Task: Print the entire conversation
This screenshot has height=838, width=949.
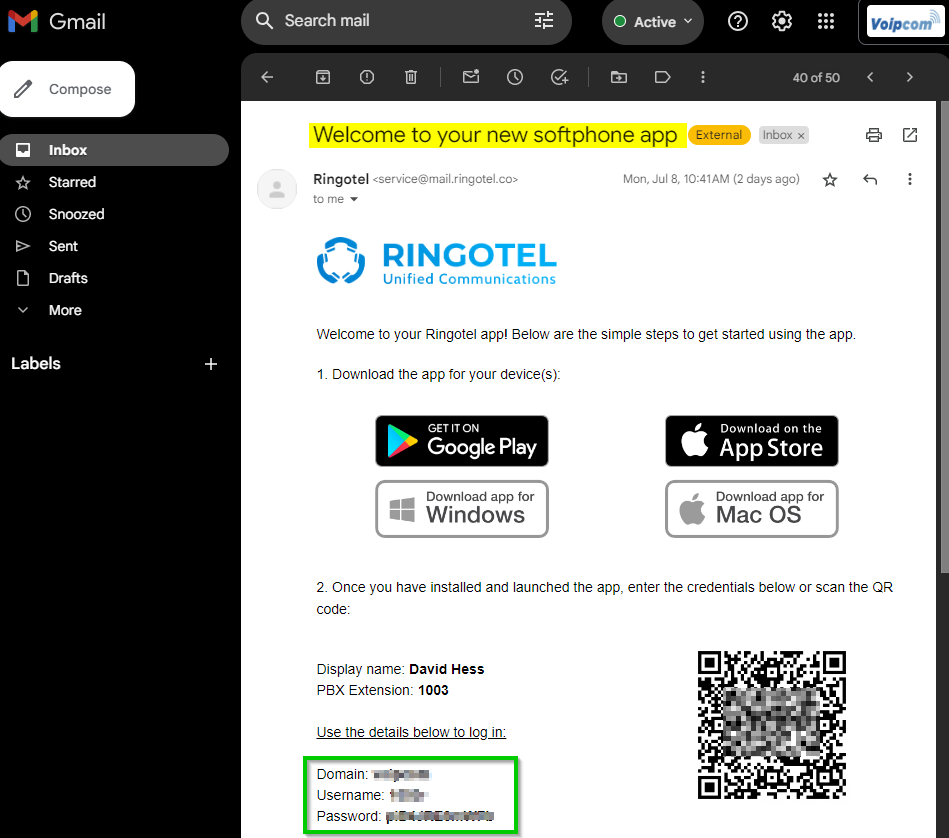Action: pos(873,135)
